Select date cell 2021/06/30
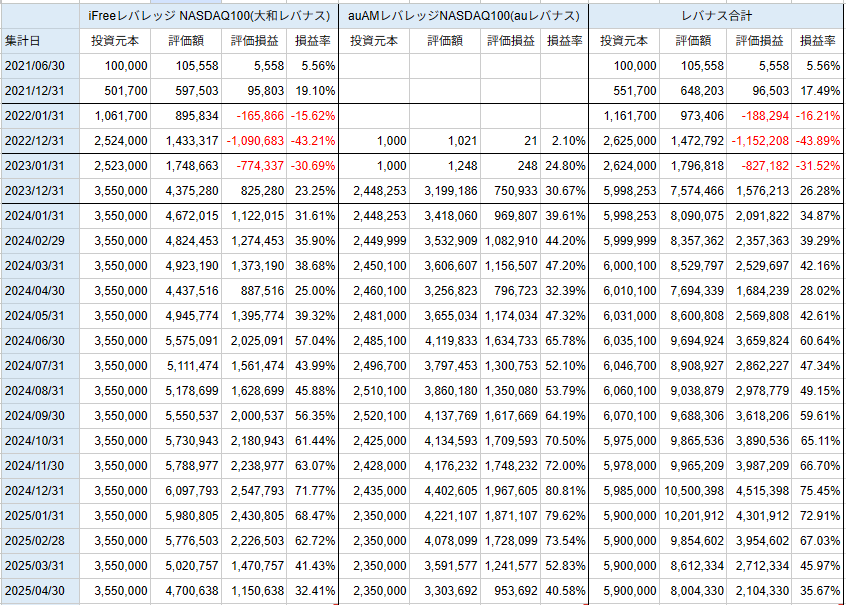Viewport: 846px width, 605px height. click(x=40, y=66)
